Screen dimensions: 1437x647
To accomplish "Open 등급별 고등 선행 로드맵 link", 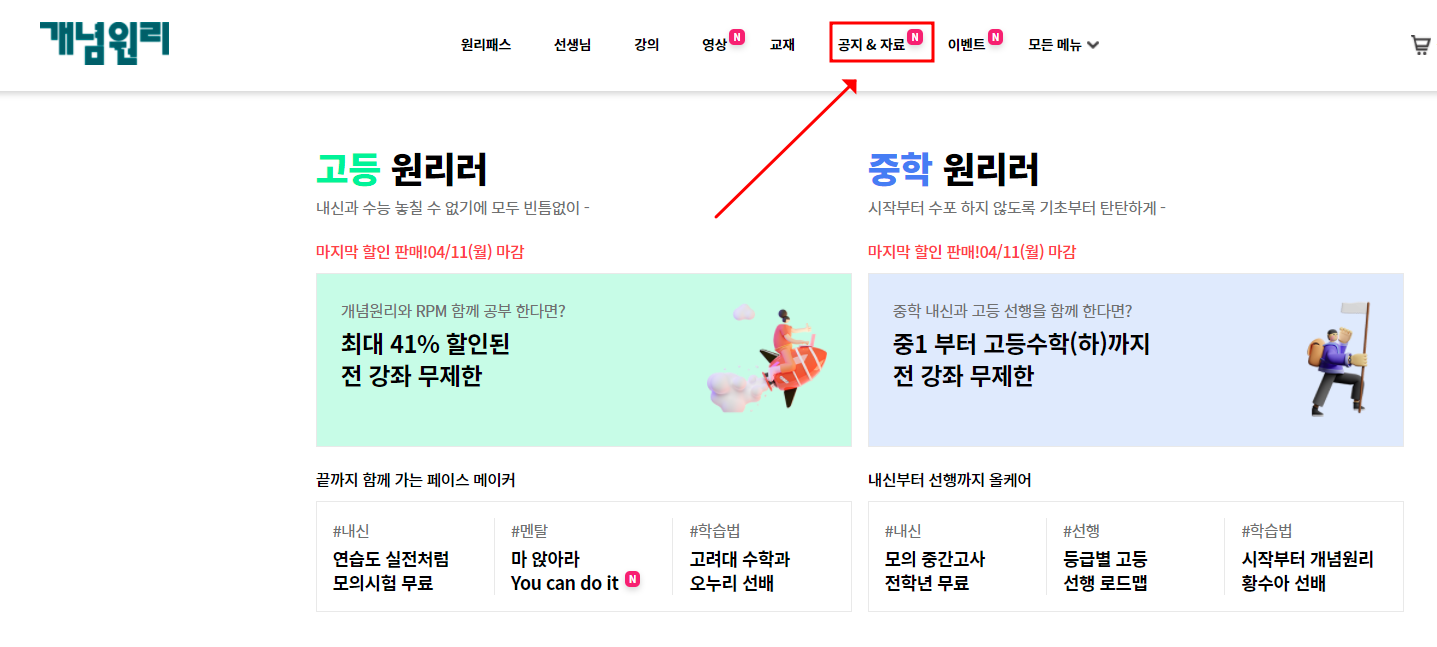I will [1105, 570].
